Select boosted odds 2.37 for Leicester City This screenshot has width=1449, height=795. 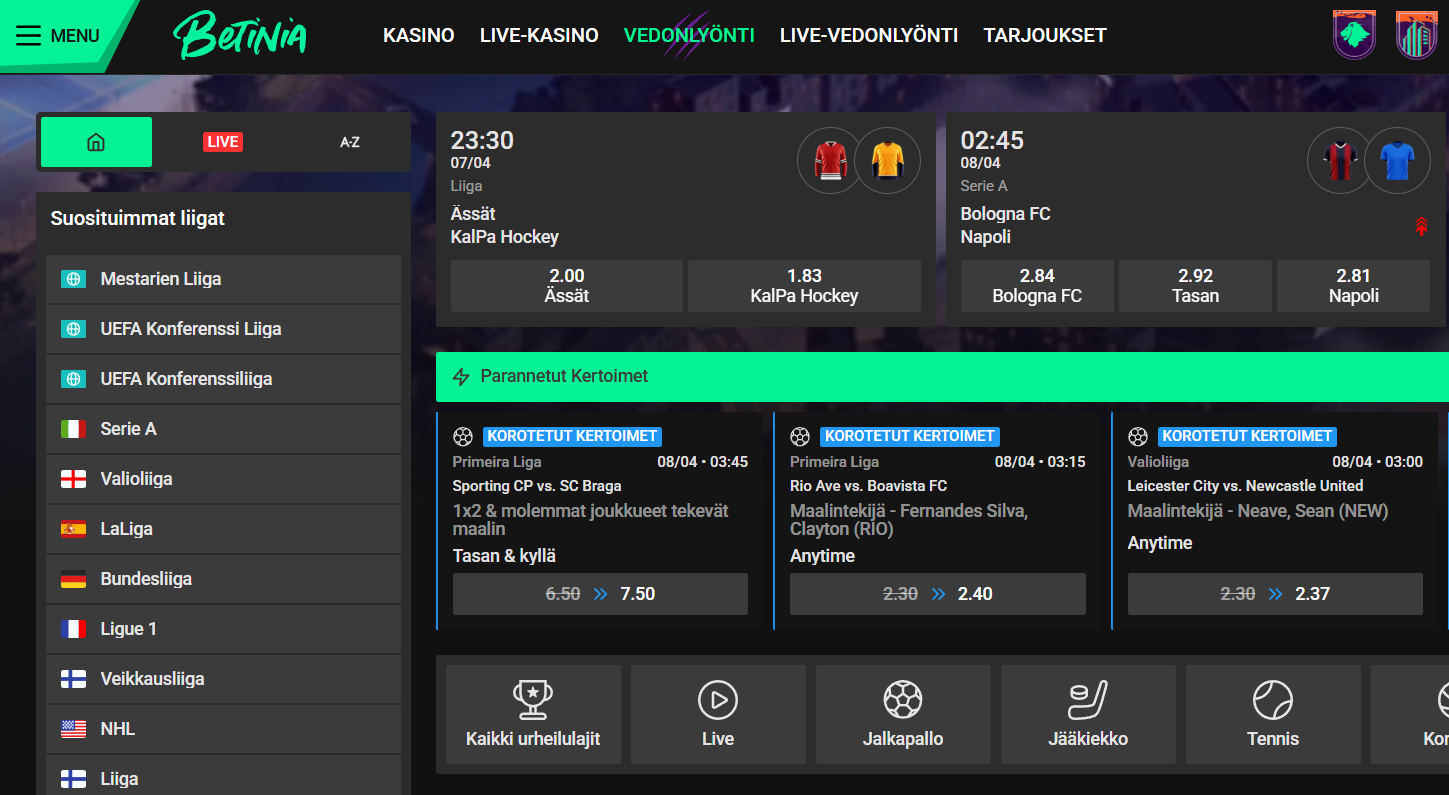pyautogui.click(x=1275, y=594)
